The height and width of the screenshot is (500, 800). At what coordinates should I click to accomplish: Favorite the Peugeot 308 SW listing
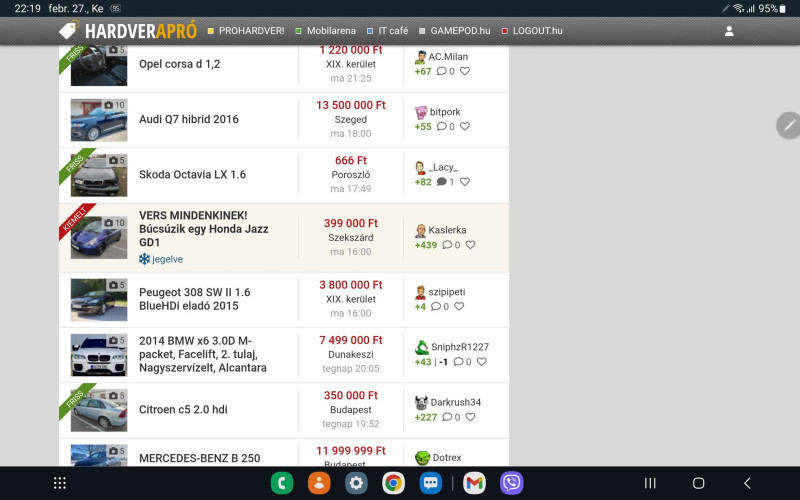[x=459, y=306]
